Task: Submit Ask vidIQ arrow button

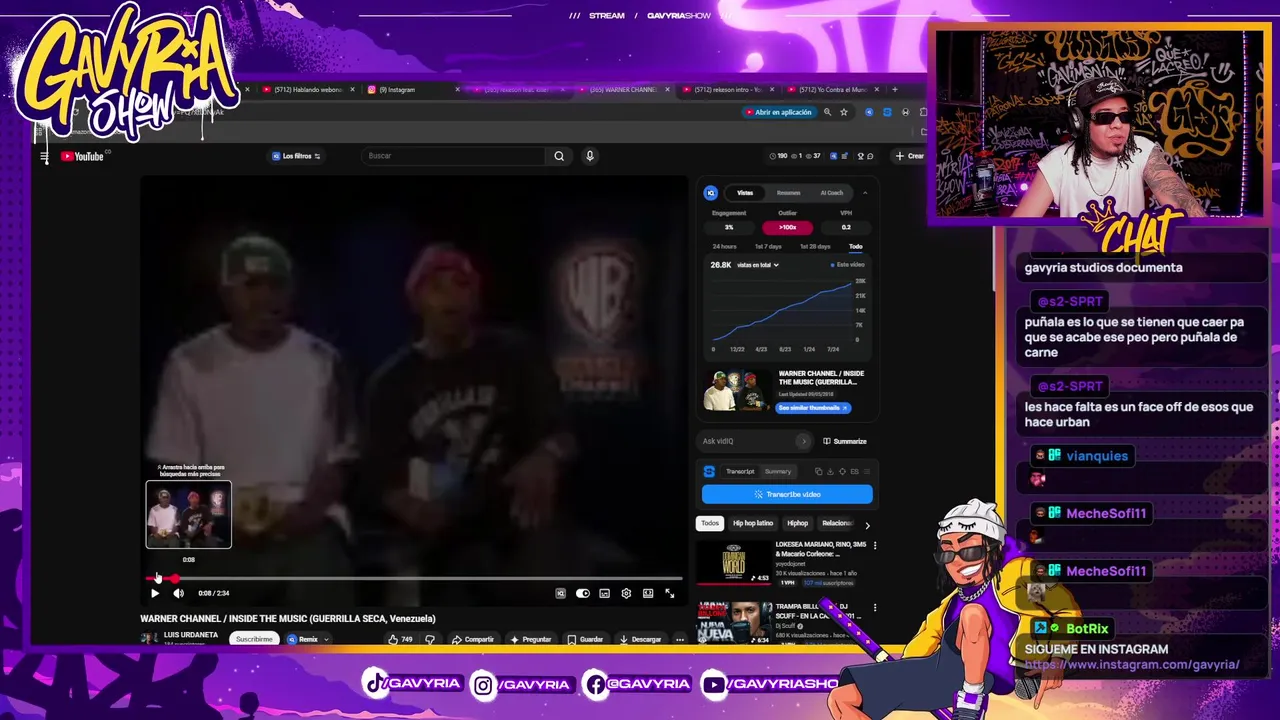Action: pos(803,441)
